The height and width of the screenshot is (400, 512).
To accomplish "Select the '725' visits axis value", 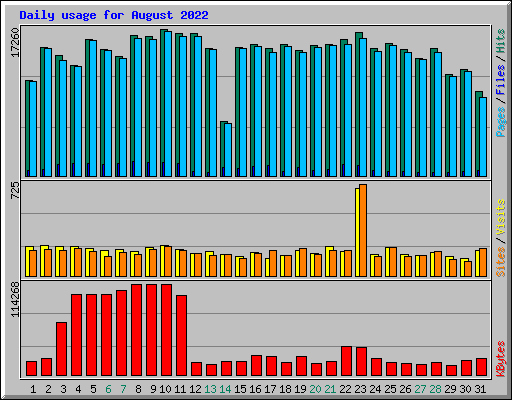I will pos(15,191).
